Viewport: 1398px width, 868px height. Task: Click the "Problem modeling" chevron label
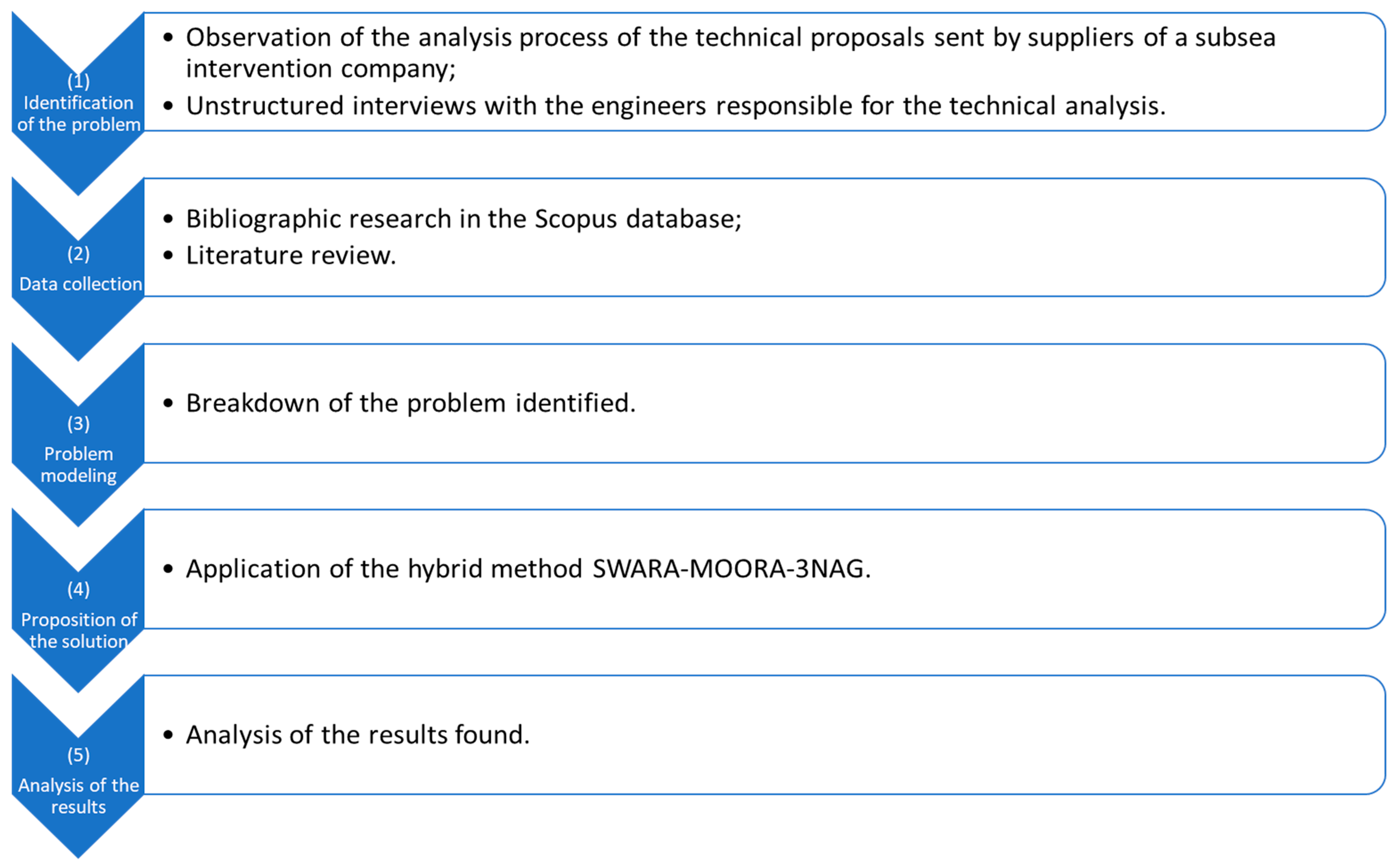pos(79,465)
